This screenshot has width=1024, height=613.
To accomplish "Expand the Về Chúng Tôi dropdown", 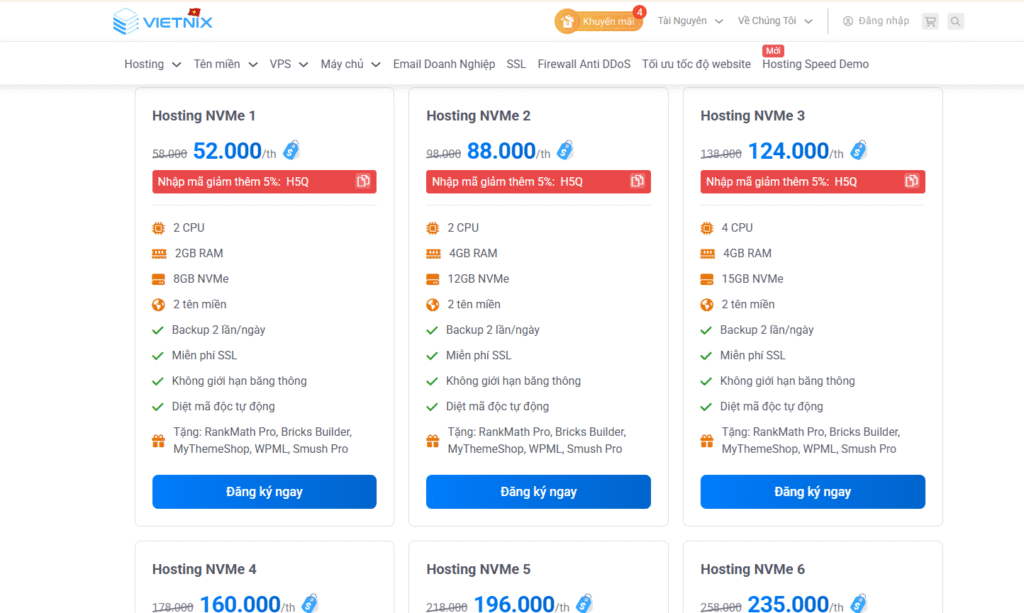I will coord(775,21).
